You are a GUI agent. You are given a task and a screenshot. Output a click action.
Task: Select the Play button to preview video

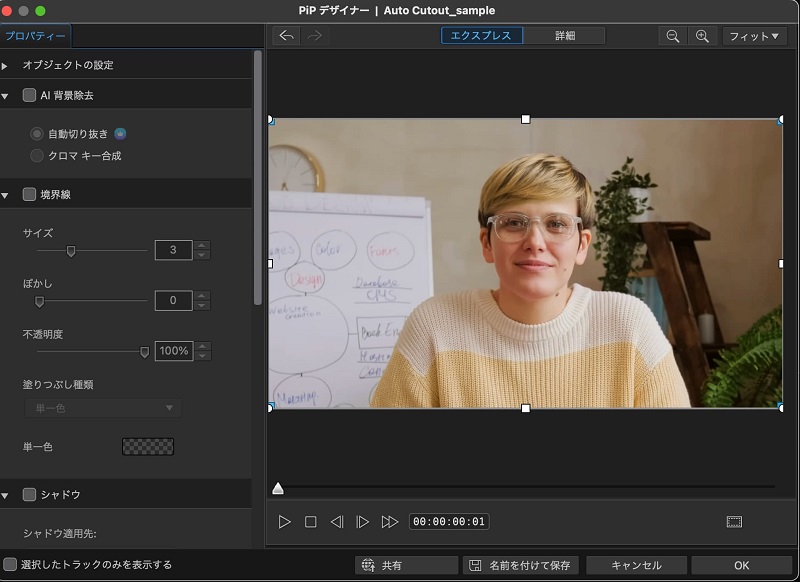pos(286,521)
